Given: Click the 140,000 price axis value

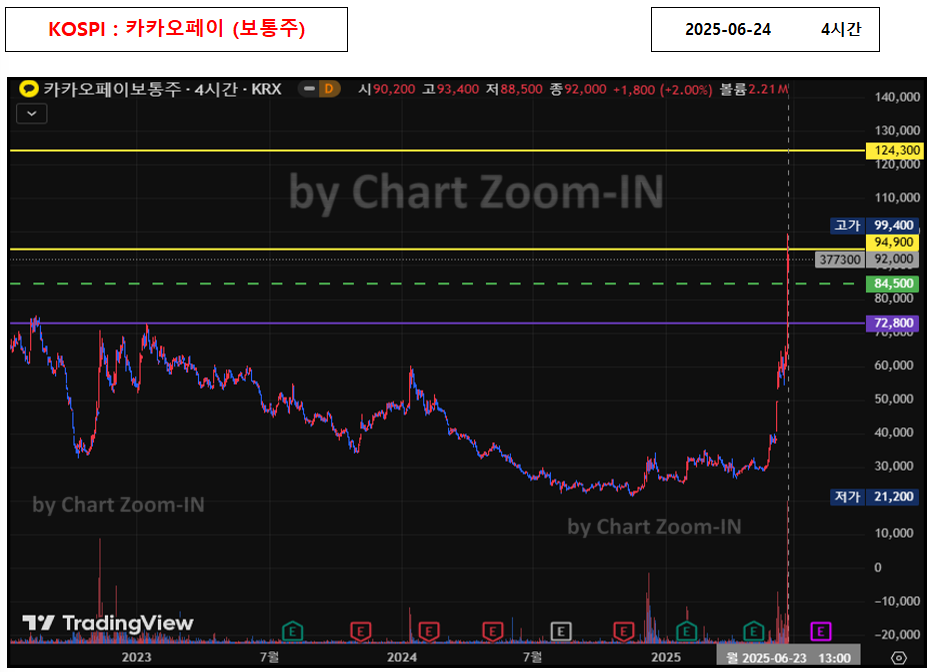Looking at the screenshot, I should pyautogui.click(x=897, y=97).
